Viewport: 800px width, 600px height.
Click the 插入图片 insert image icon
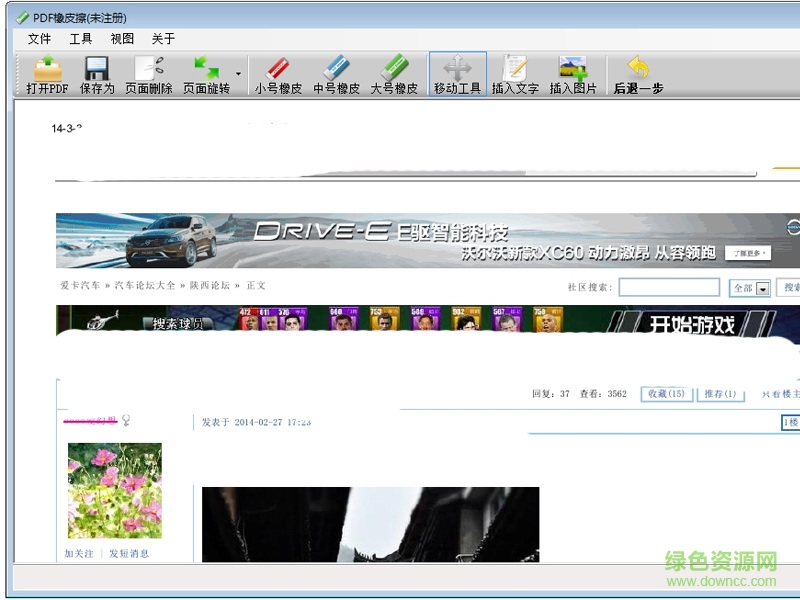tap(573, 72)
